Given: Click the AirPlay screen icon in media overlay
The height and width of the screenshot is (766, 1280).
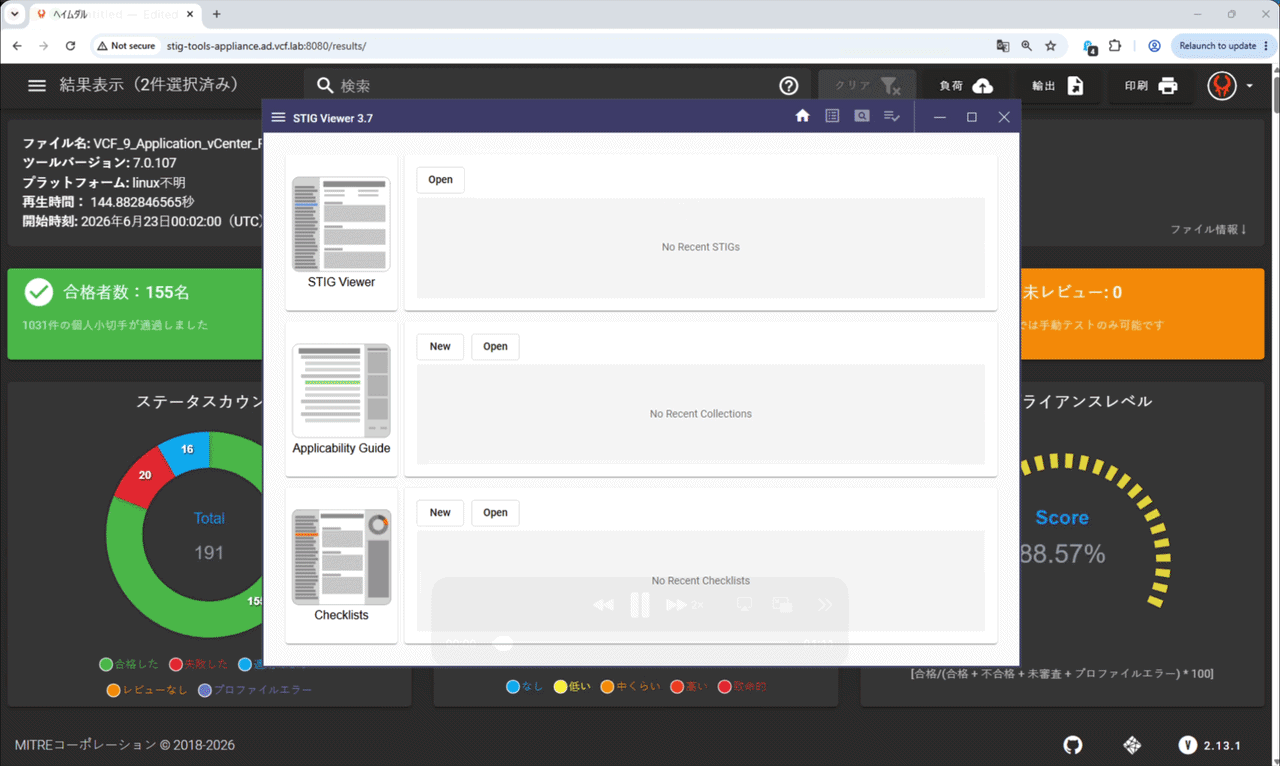Looking at the screenshot, I should coord(744,605).
